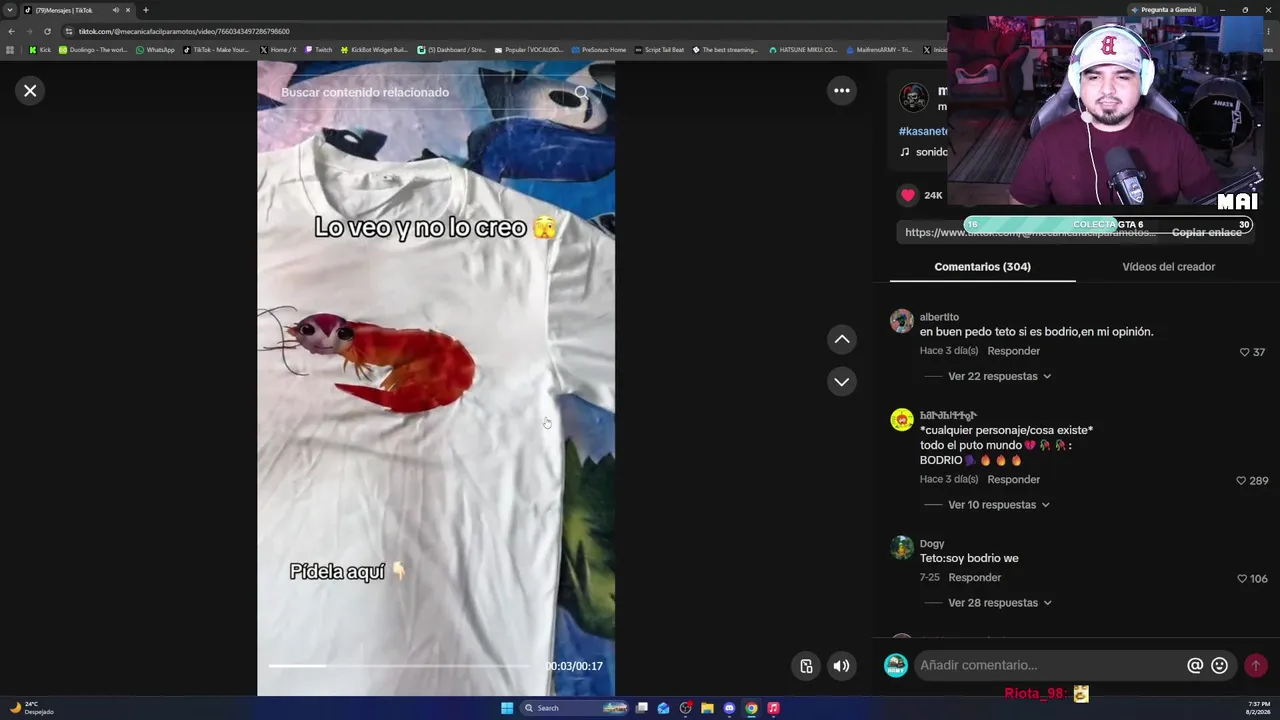The width and height of the screenshot is (1280, 720).
Task: Mute the video with the speaker icon
Action: 842,666
